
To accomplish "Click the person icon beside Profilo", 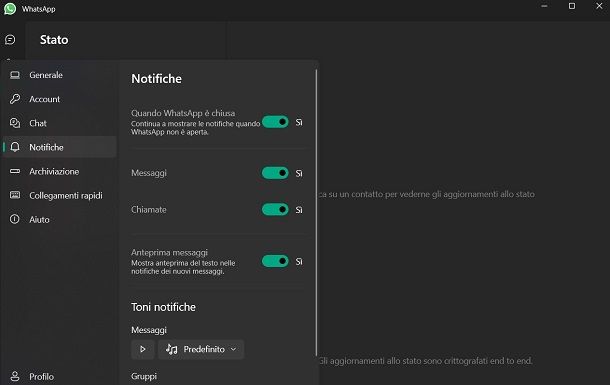I will tap(15, 376).
